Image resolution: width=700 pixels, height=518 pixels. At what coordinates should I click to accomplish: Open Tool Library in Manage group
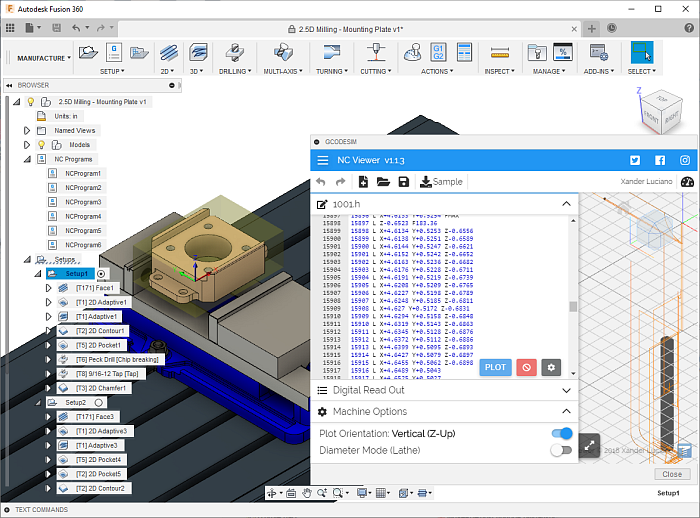(x=537, y=53)
